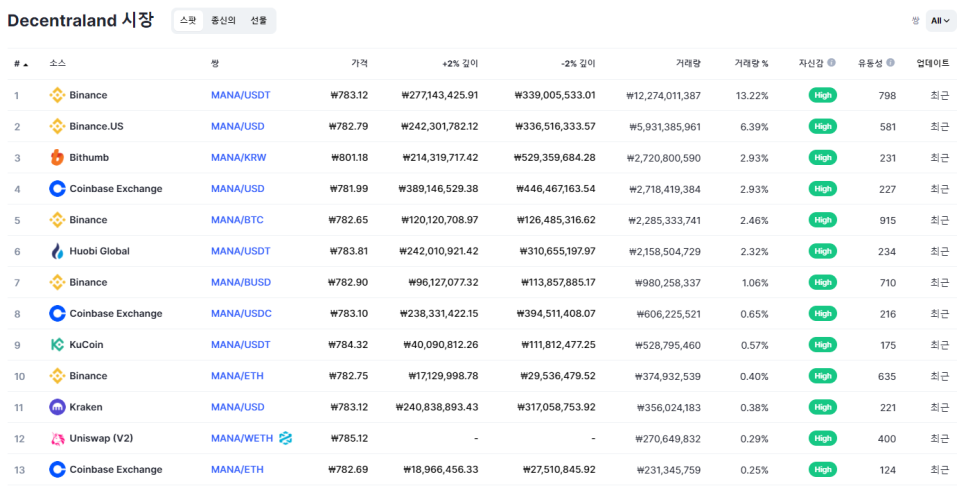This screenshot has width=966, height=486.
Task: Click the sort arrow beside the # header
Action: point(25,64)
